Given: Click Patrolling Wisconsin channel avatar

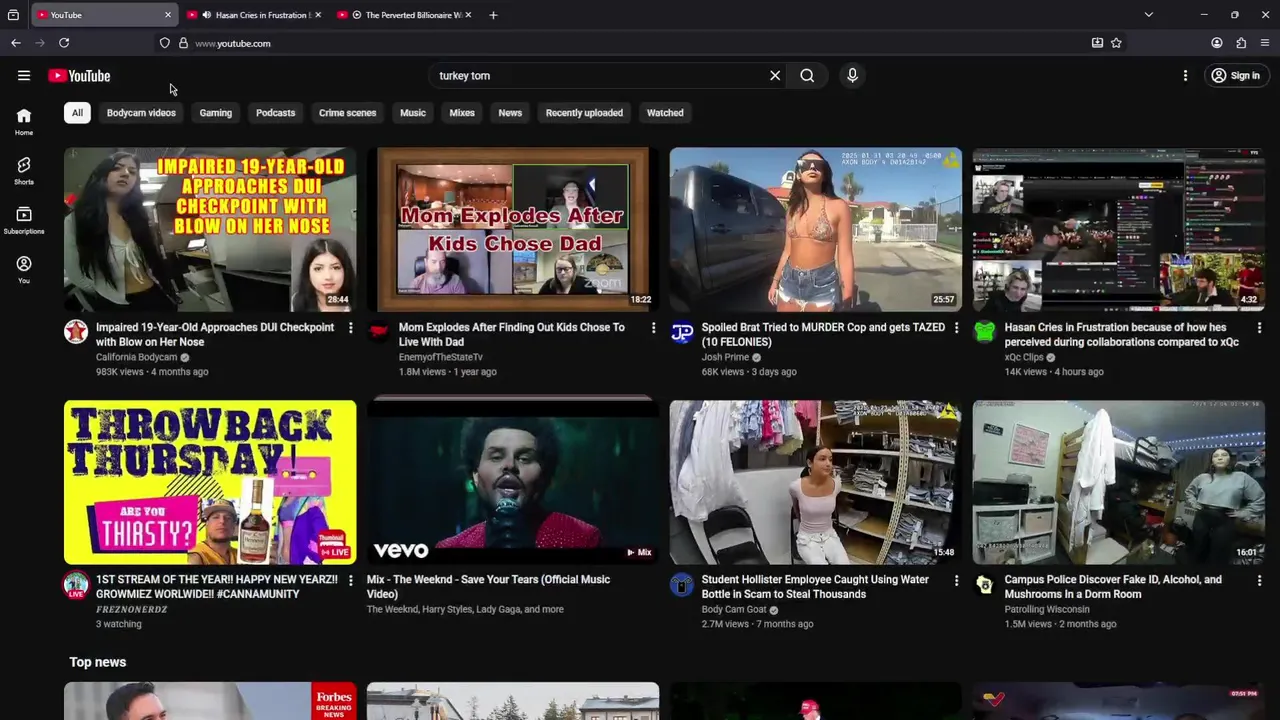Looking at the screenshot, I should [x=985, y=584].
